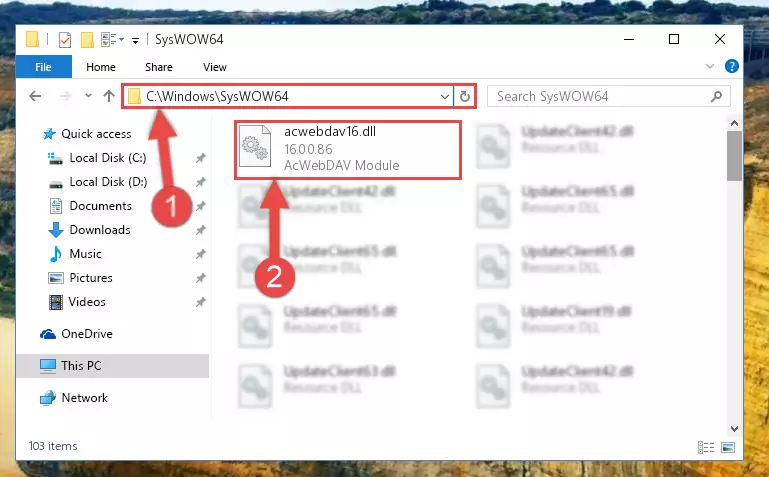Go up one level with Up arrow

[109, 96]
